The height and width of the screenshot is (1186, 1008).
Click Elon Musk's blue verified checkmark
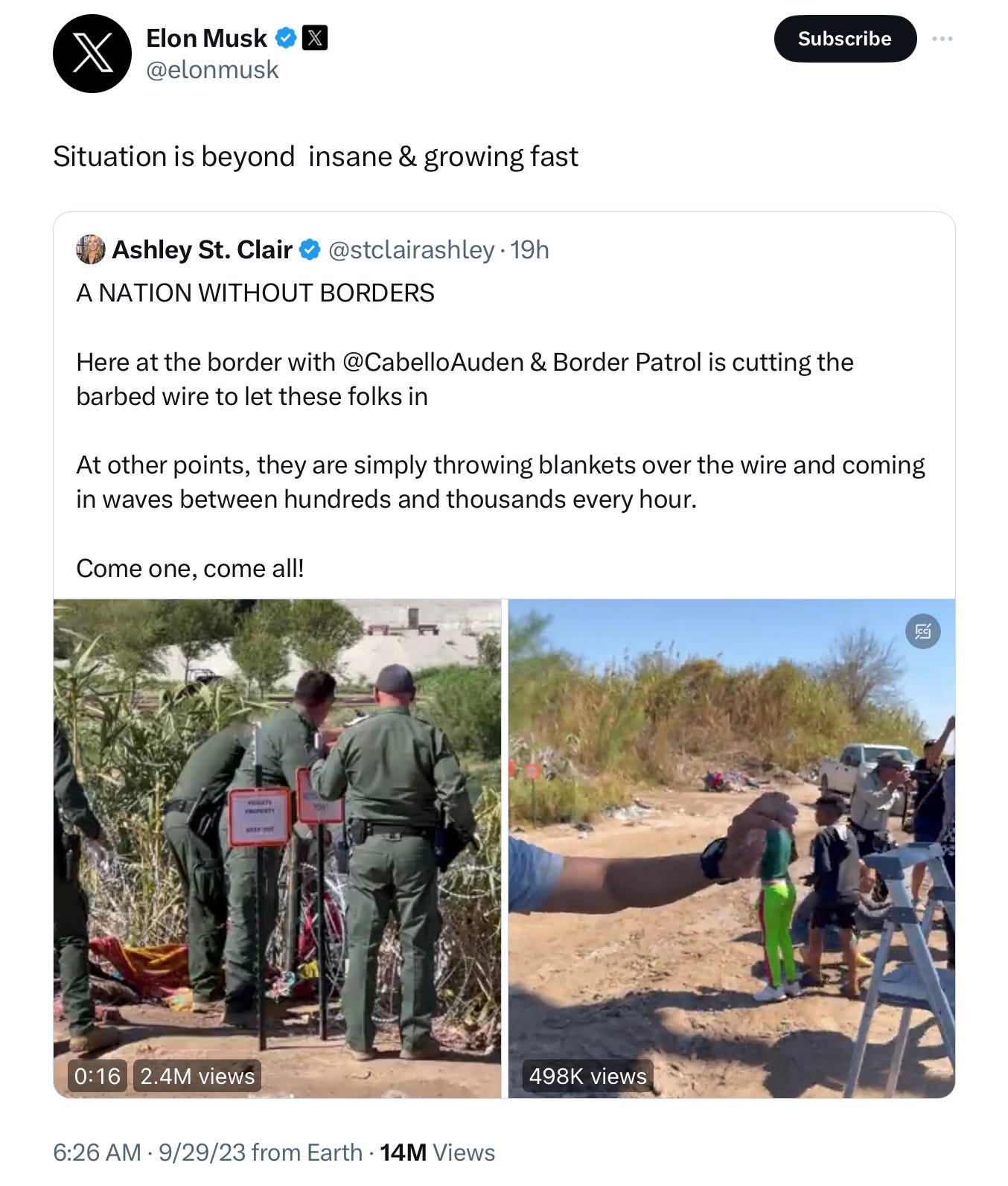coord(286,38)
